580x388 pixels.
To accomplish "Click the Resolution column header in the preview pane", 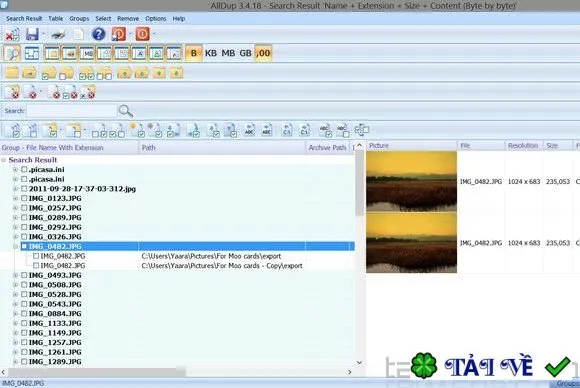I will pos(523,146).
